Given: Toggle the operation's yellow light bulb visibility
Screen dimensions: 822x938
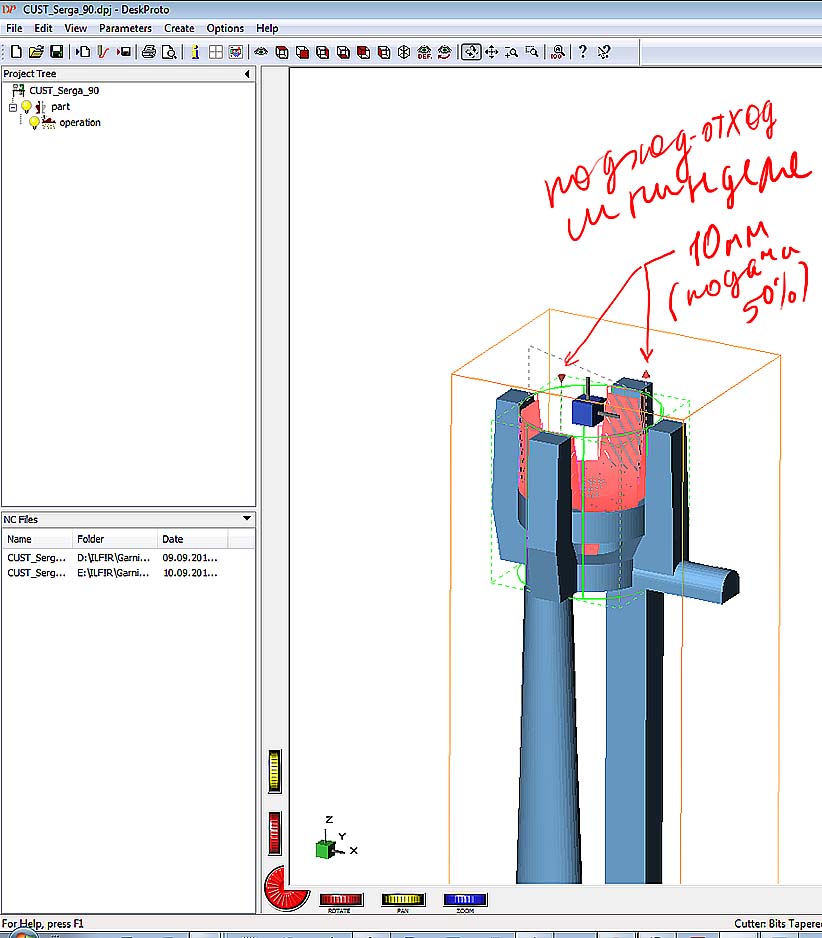Looking at the screenshot, I should click(x=34, y=123).
